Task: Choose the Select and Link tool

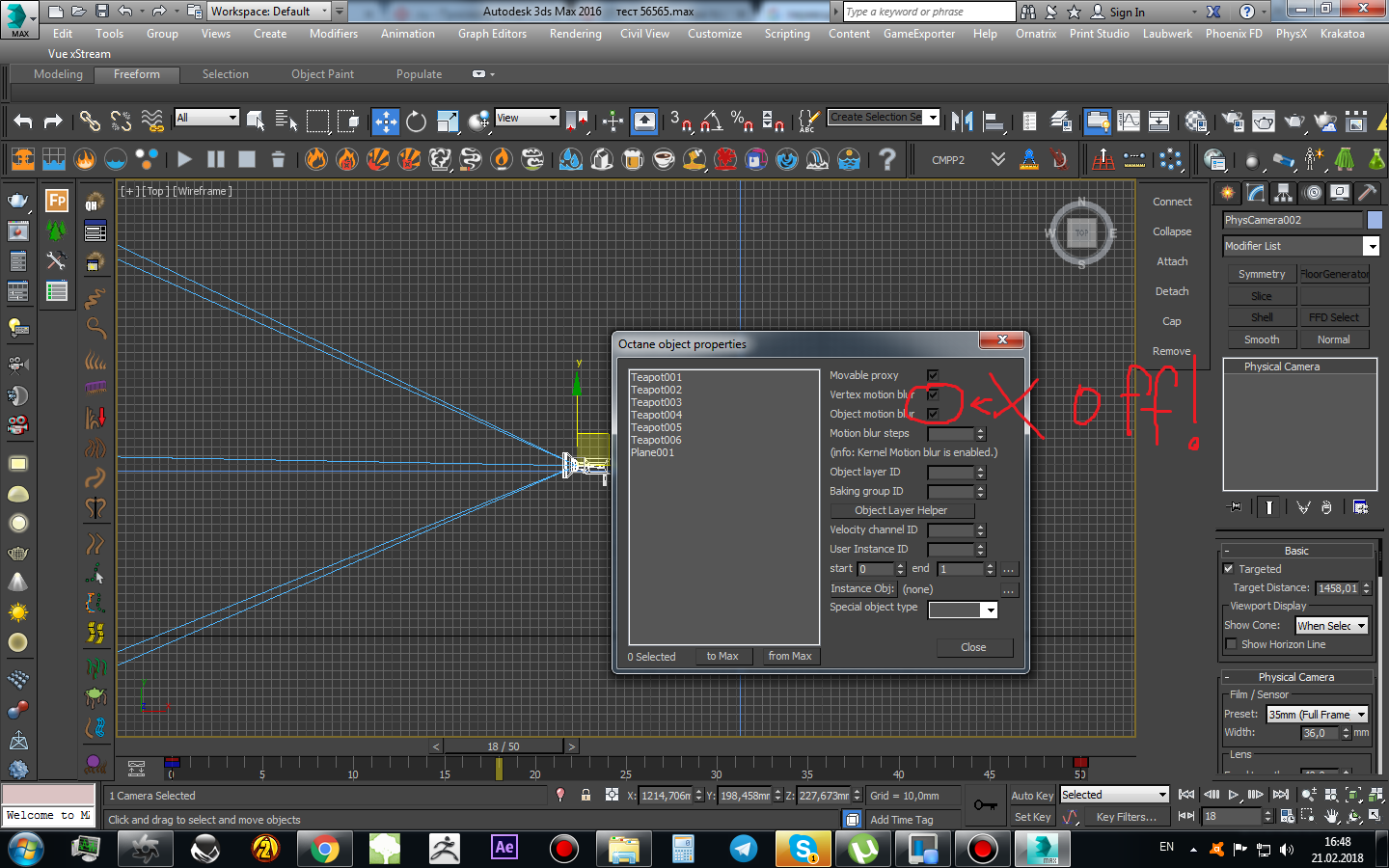Action: pyautogui.click(x=90, y=121)
